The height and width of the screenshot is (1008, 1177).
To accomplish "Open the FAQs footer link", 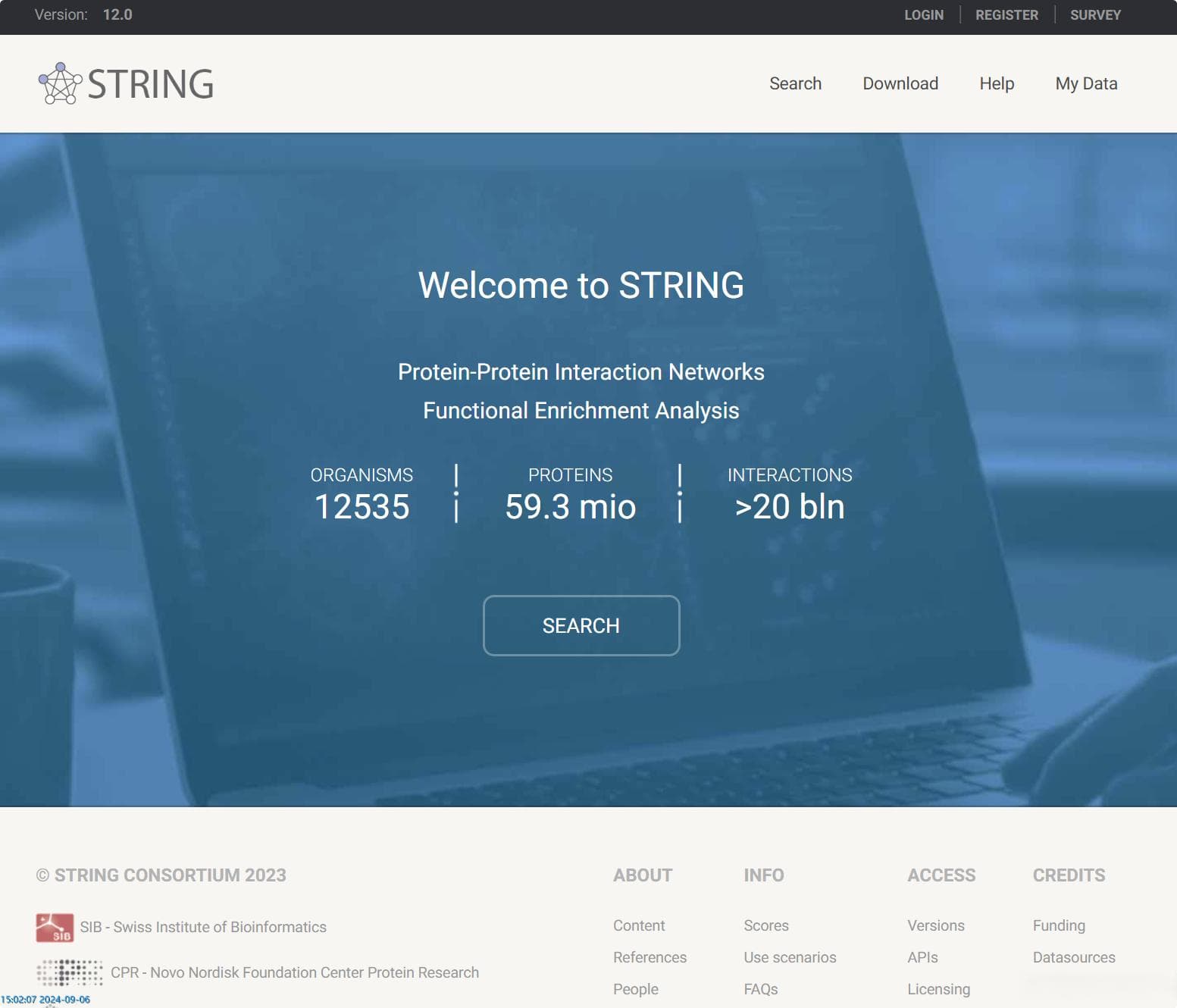I will coord(761,989).
